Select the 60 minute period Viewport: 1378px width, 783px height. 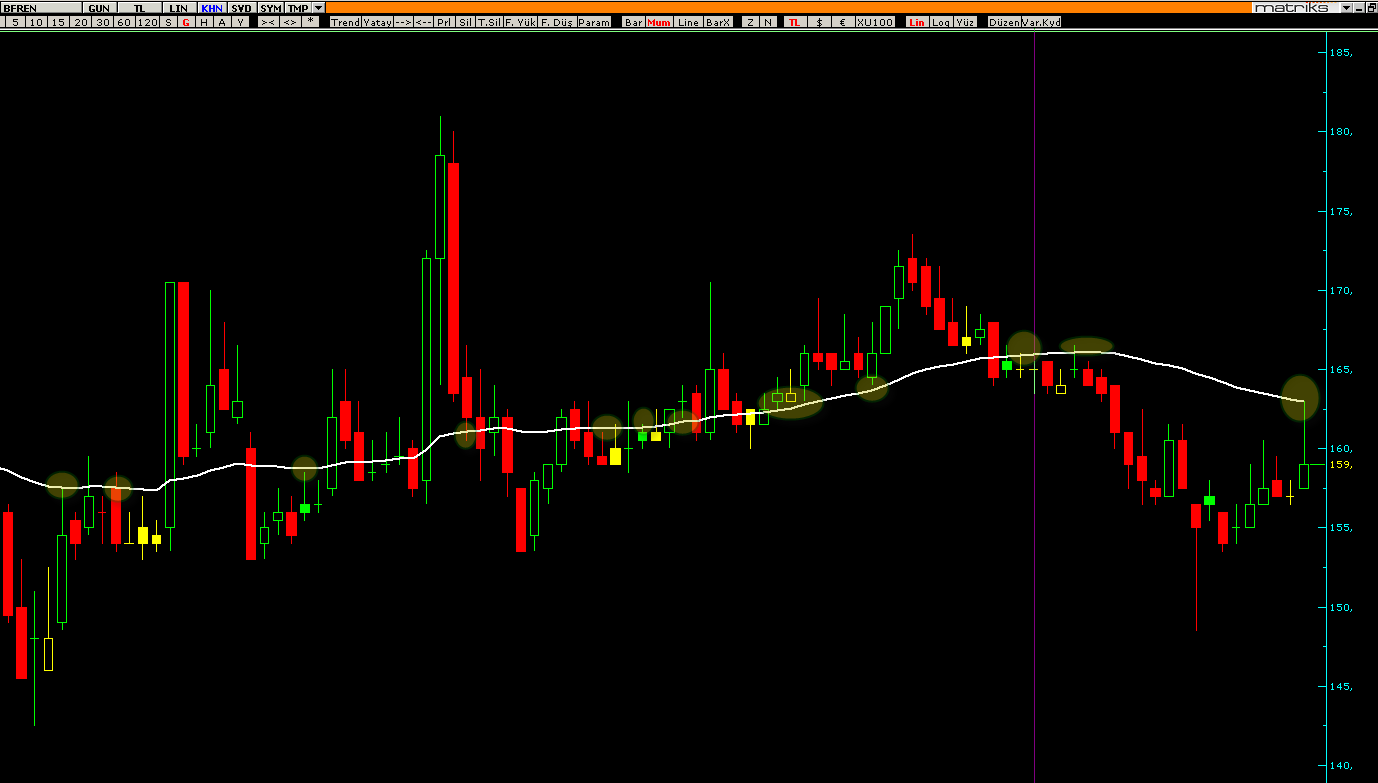(x=123, y=22)
